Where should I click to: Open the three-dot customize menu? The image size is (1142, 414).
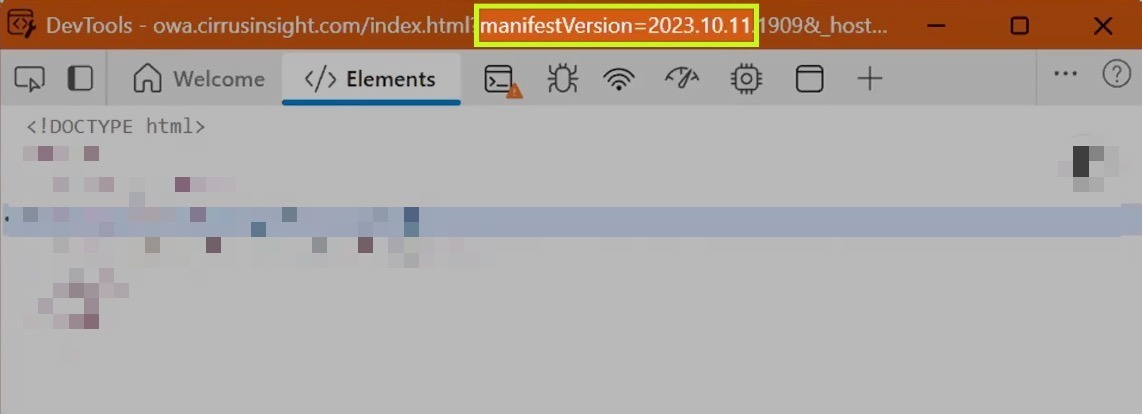pos(1066,74)
